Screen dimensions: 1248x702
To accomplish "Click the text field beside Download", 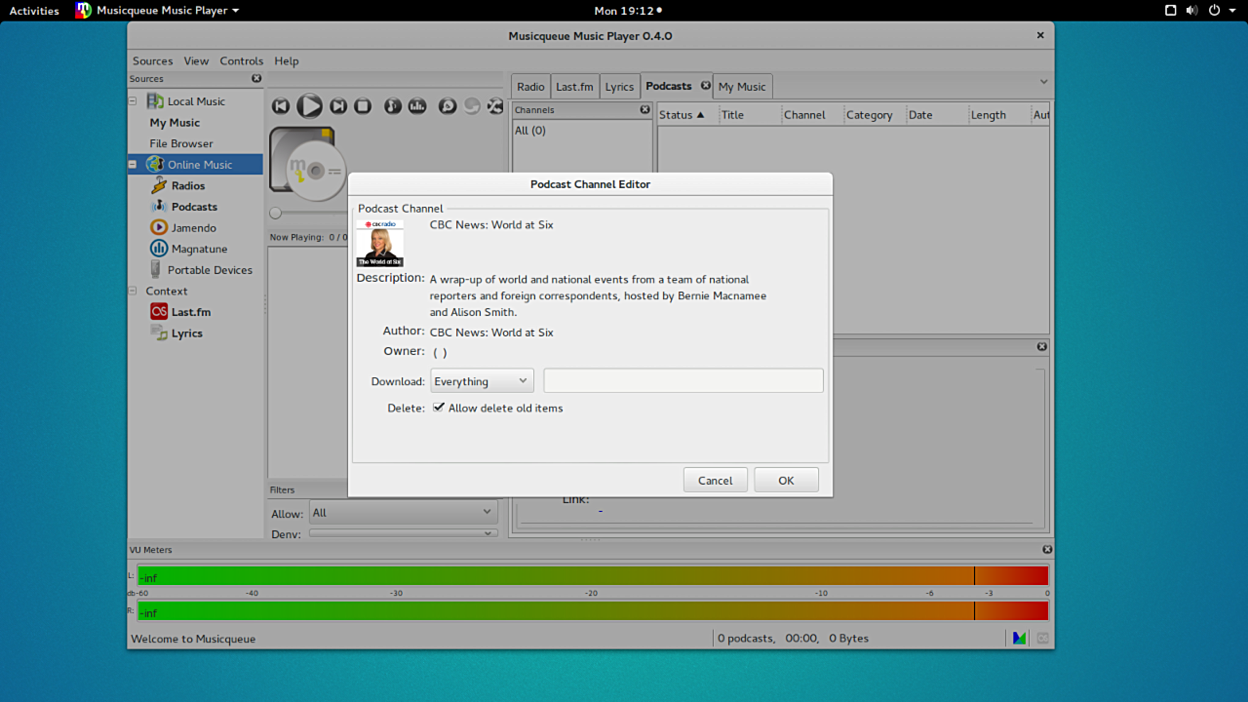I will point(683,380).
